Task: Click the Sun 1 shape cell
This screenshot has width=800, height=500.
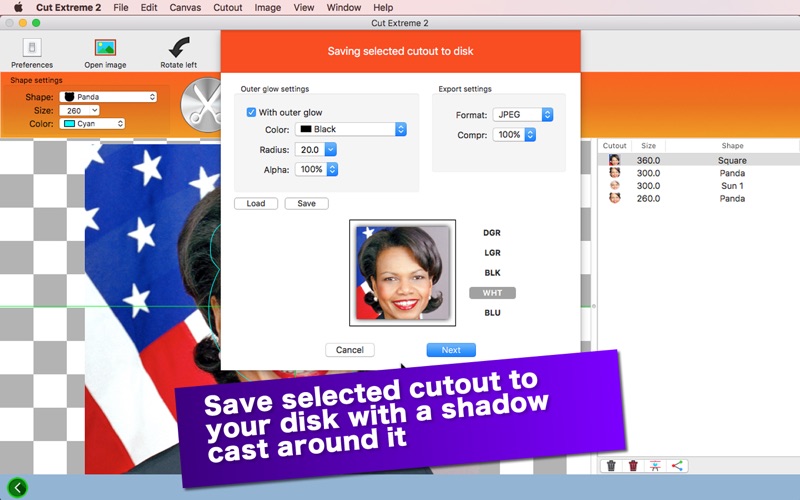Action: click(732, 186)
